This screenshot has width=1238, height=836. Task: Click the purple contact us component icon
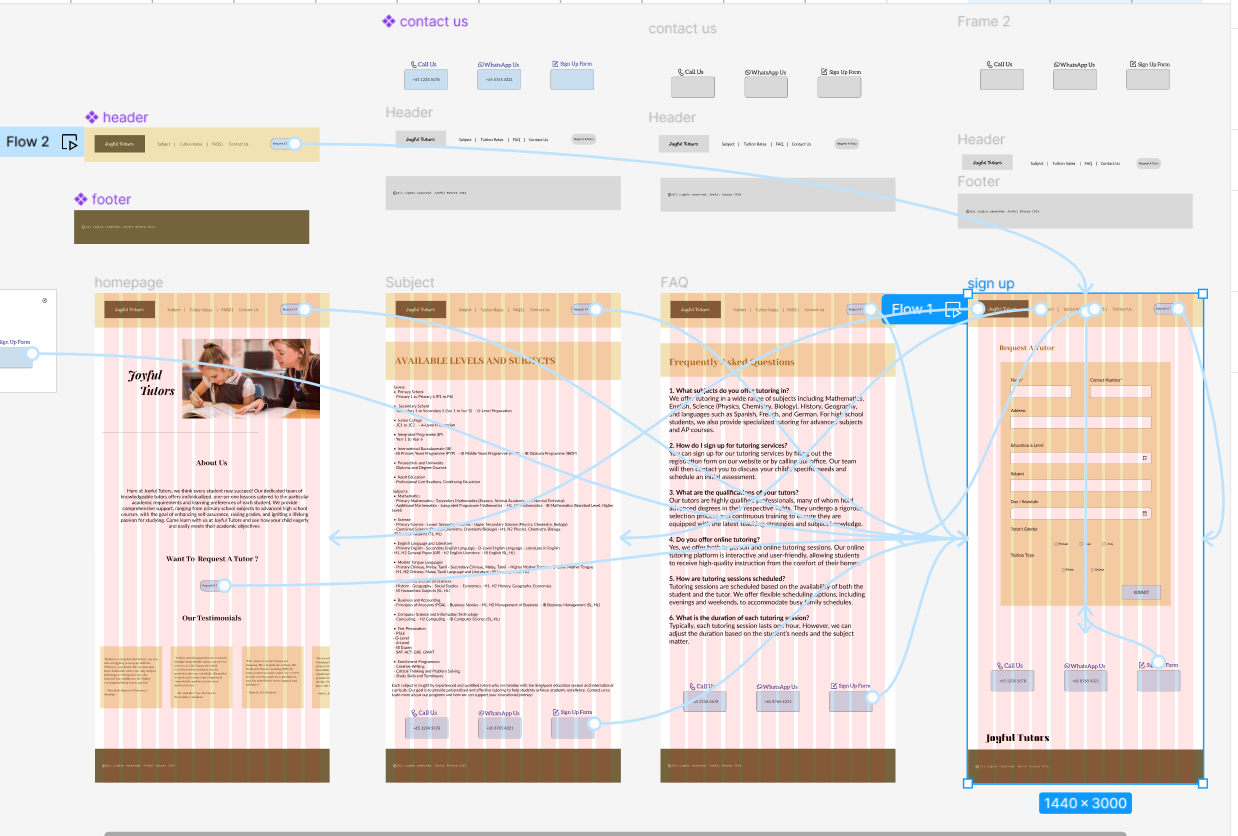pos(389,21)
